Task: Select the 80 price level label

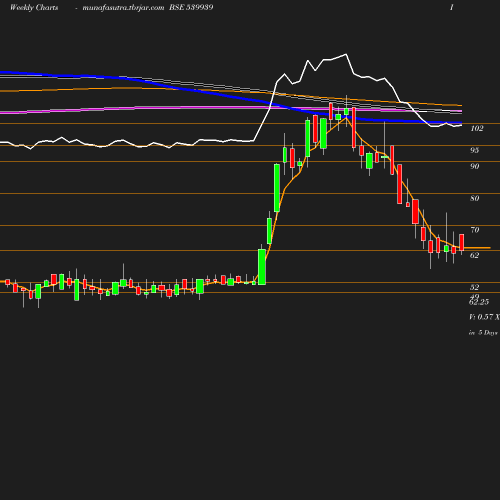Action: pos(474,198)
